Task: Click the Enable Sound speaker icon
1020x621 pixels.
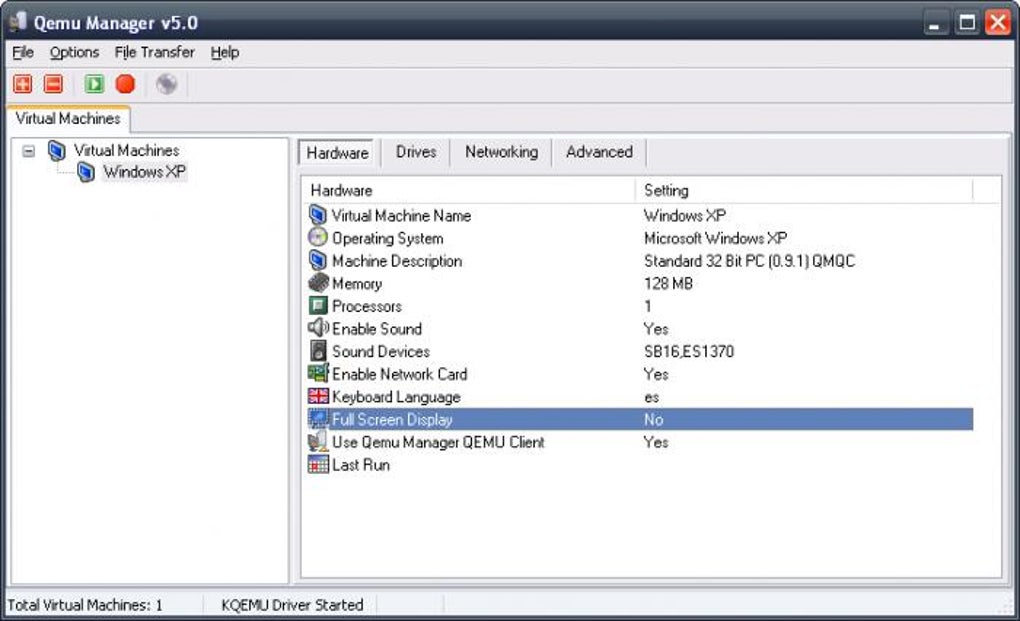Action: point(318,328)
